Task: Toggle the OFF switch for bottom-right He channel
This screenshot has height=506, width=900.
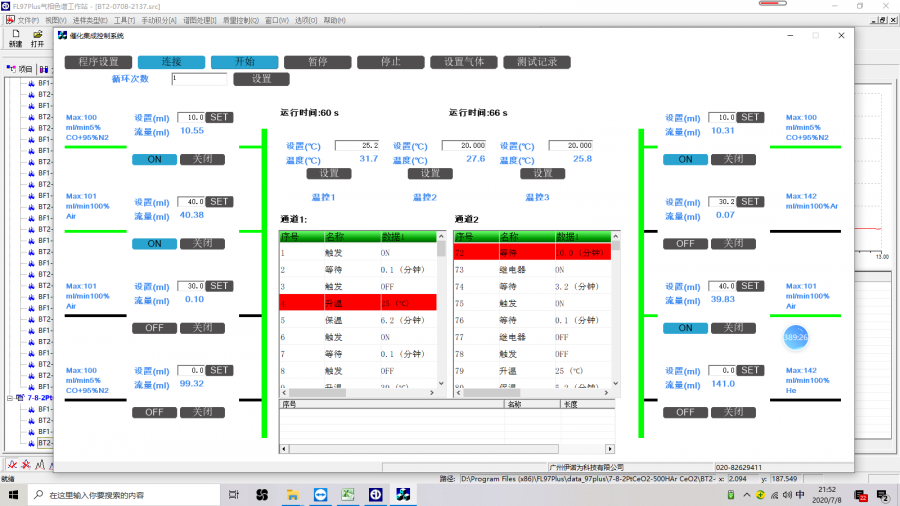Action: [685, 412]
